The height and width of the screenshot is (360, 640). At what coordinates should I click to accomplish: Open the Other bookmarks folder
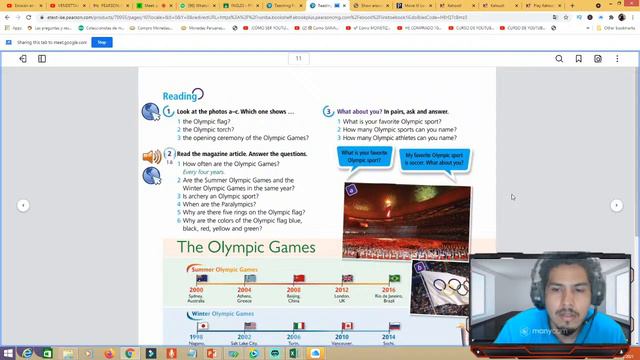(616, 28)
